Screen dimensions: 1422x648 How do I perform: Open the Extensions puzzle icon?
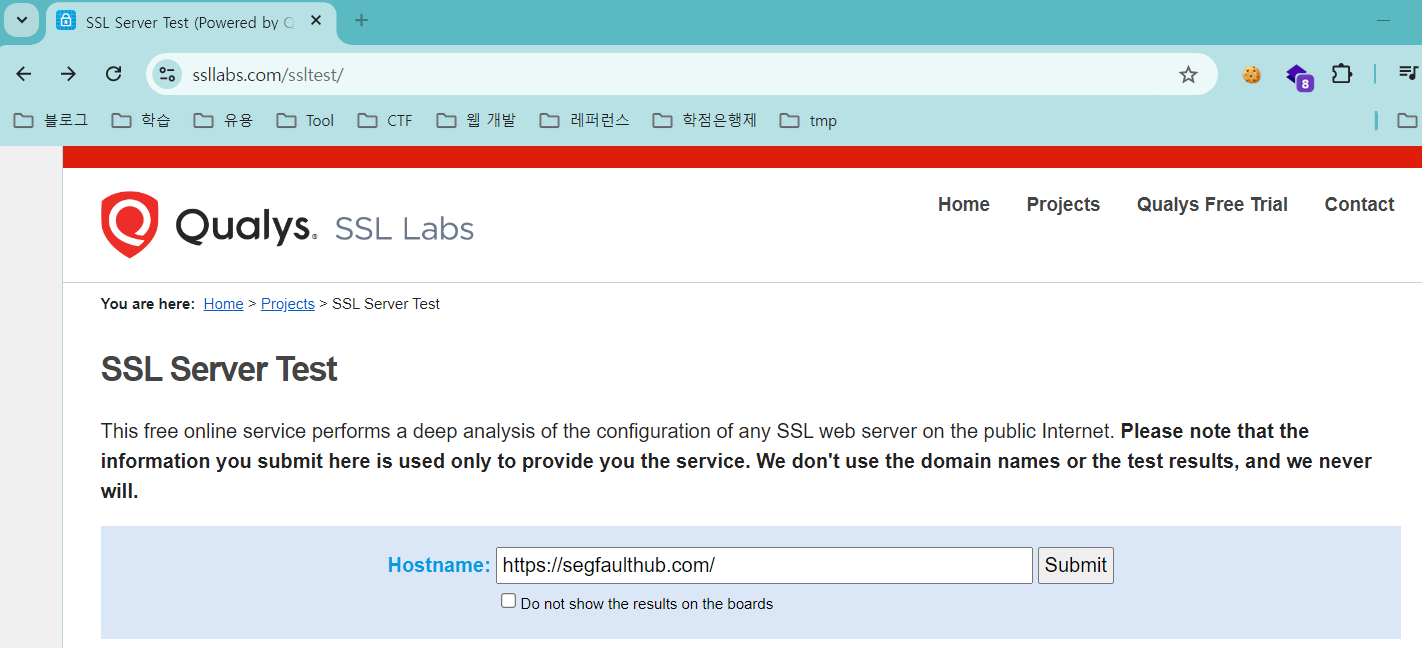point(1342,74)
